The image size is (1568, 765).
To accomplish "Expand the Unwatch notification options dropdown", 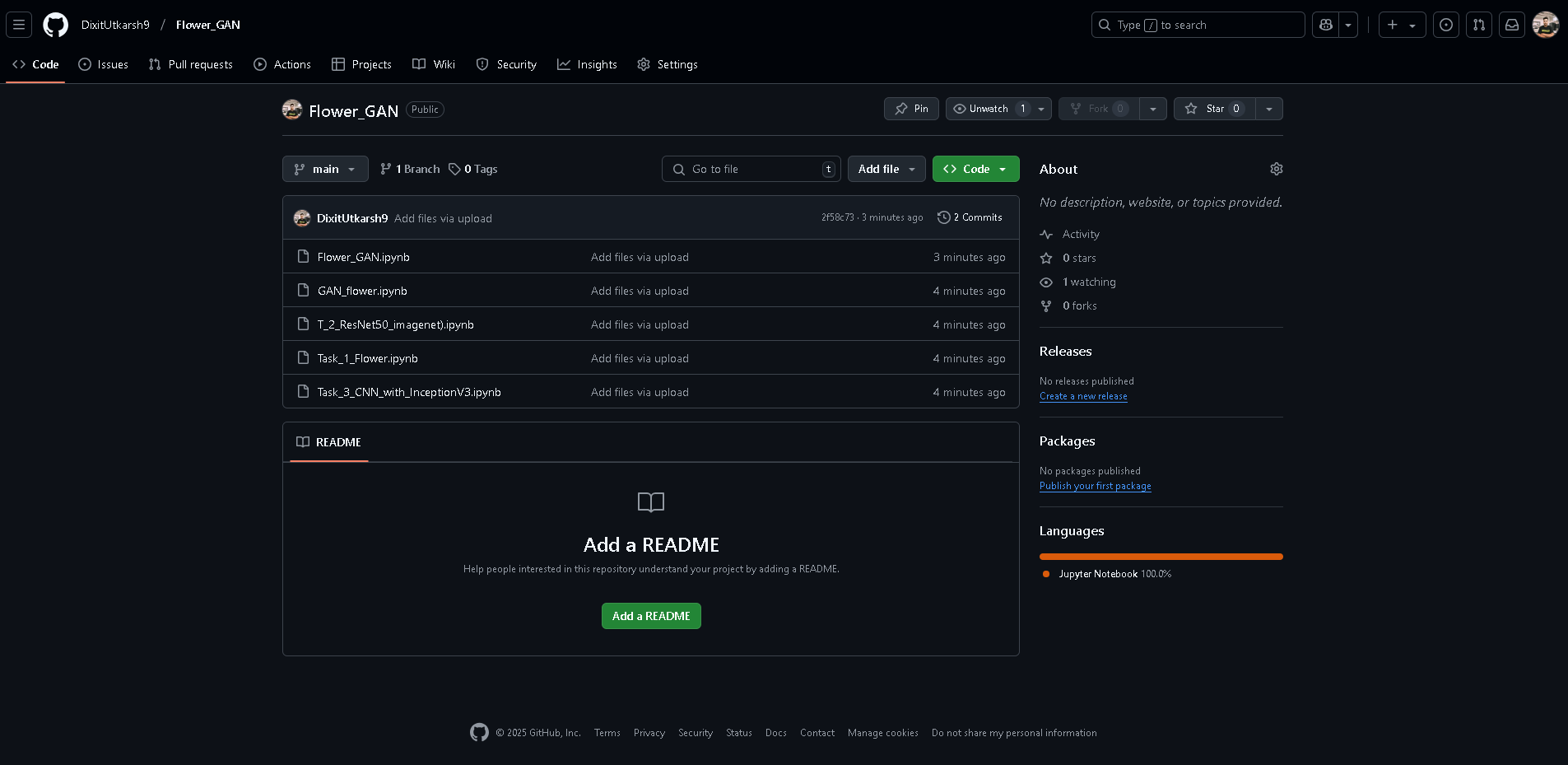I will [x=1041, y=109].
